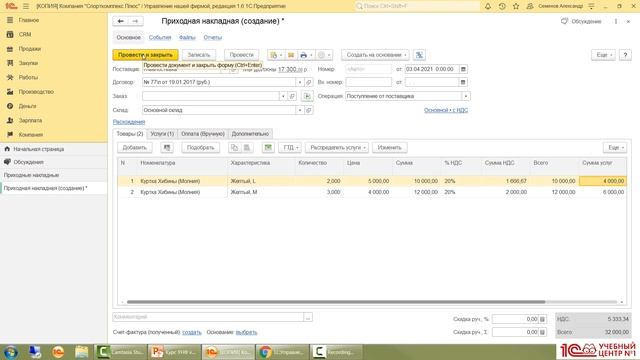The width and height of the screenshot is (640, 360).
Task: Click the fill-by-order icon next to Заказ
Action: coord(307,96)
